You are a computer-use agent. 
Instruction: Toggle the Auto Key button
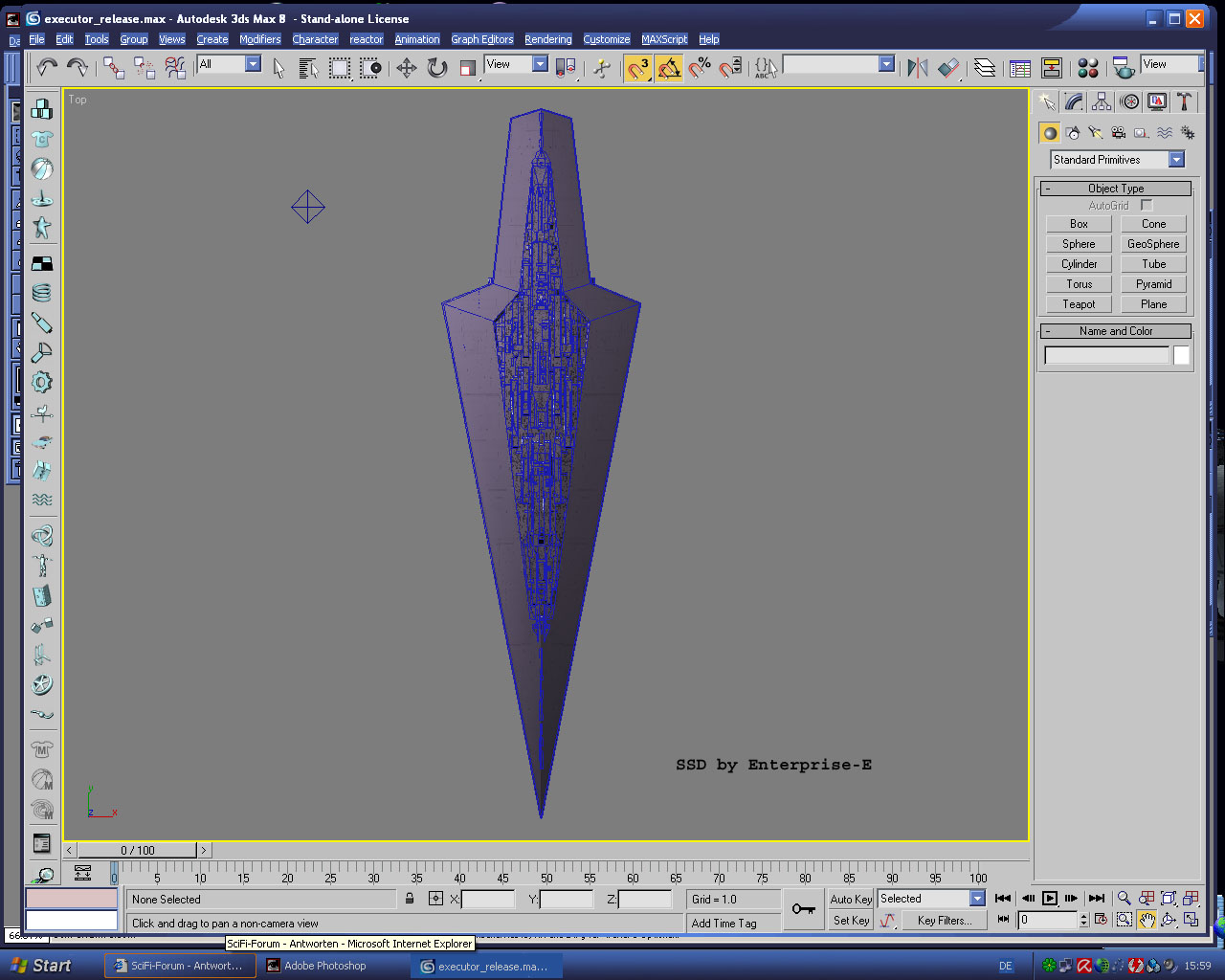coord(851,900)
